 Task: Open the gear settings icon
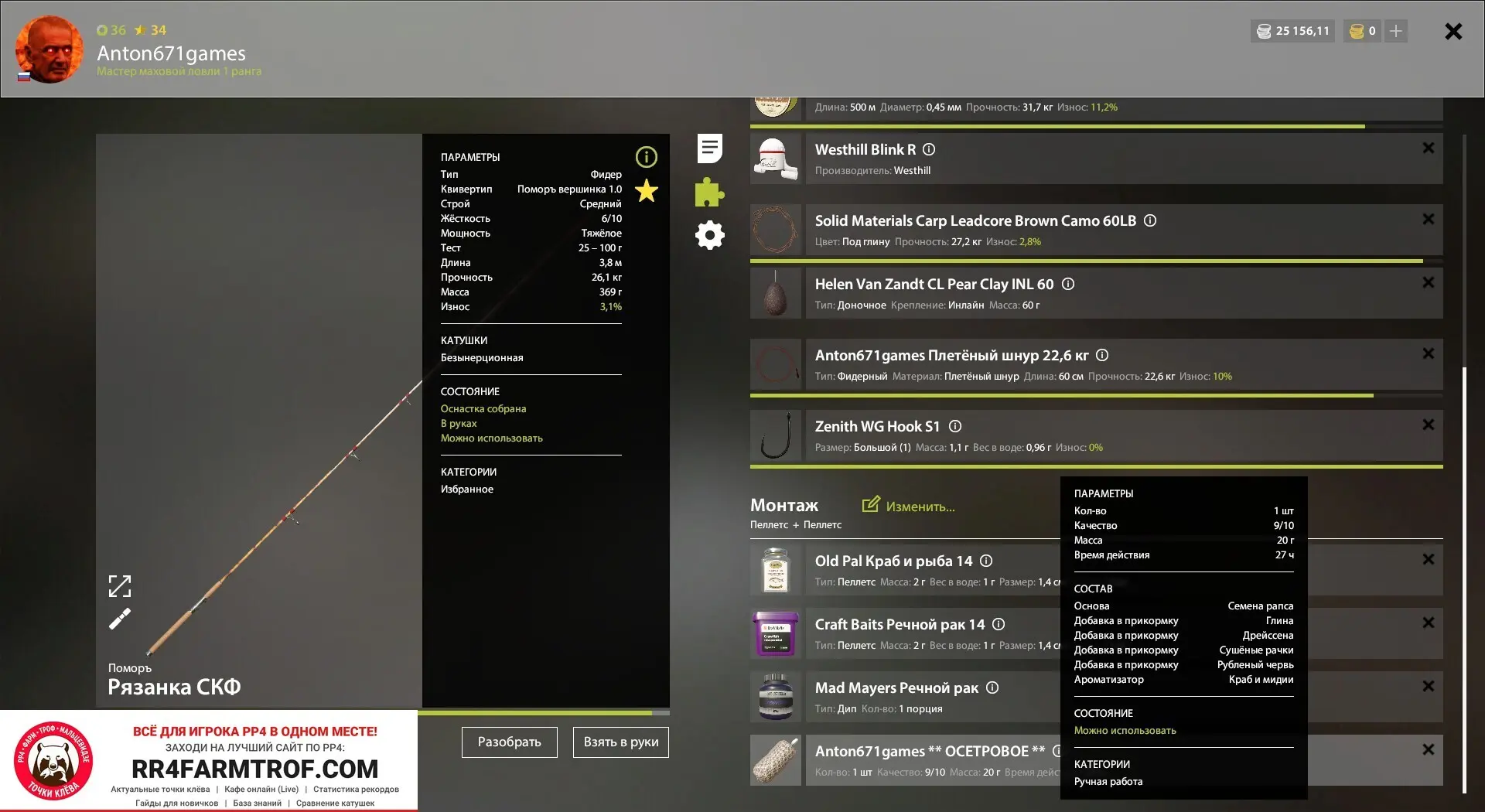click(x=709, y=235)
